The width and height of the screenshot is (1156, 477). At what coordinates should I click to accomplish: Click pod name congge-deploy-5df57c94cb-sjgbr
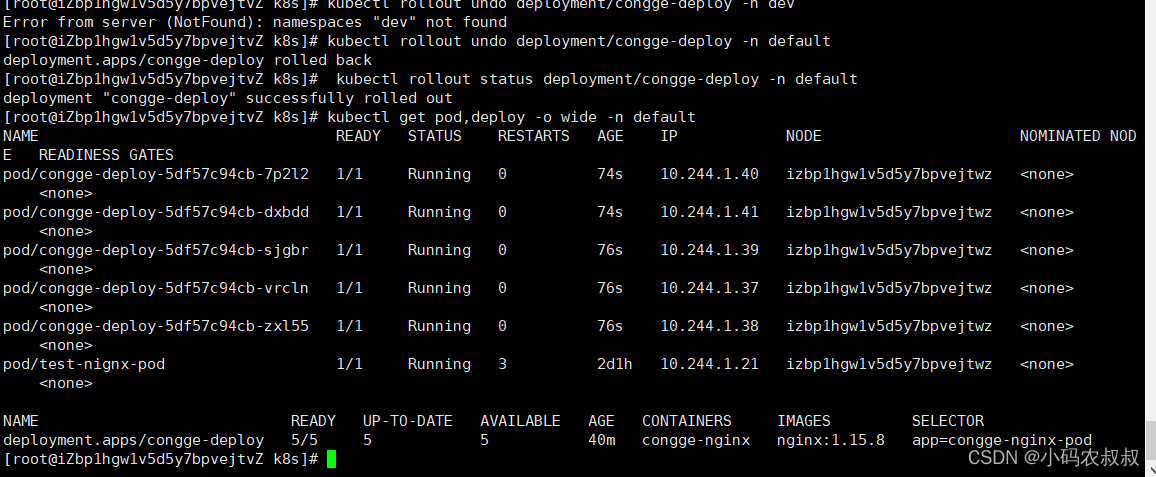point(156,250)
